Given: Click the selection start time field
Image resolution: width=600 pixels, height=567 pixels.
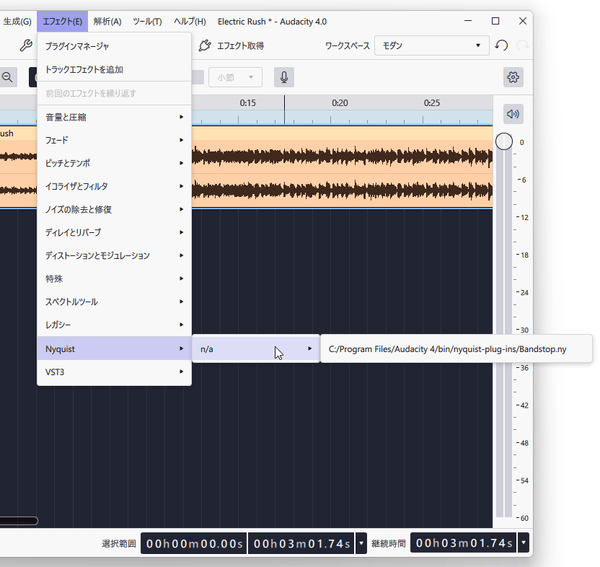Looking at the screenshot, I should tap(194, 543).
